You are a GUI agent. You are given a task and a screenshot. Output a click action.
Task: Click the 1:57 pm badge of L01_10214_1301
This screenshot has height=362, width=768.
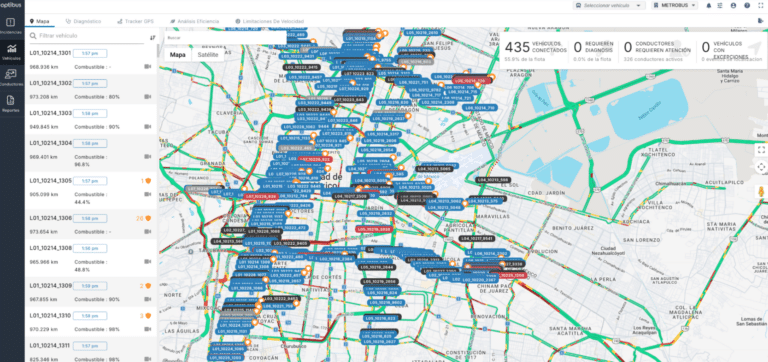(90, 53)
